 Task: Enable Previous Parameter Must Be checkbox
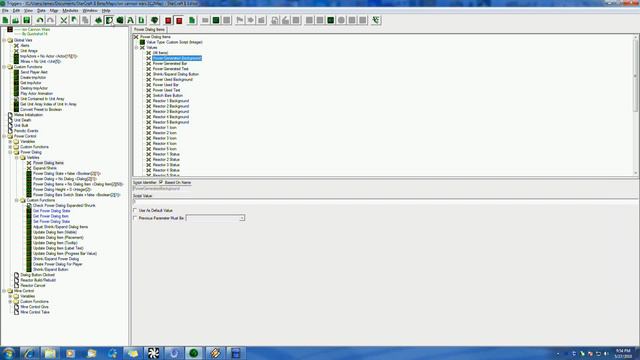click(x=135, y=218)
